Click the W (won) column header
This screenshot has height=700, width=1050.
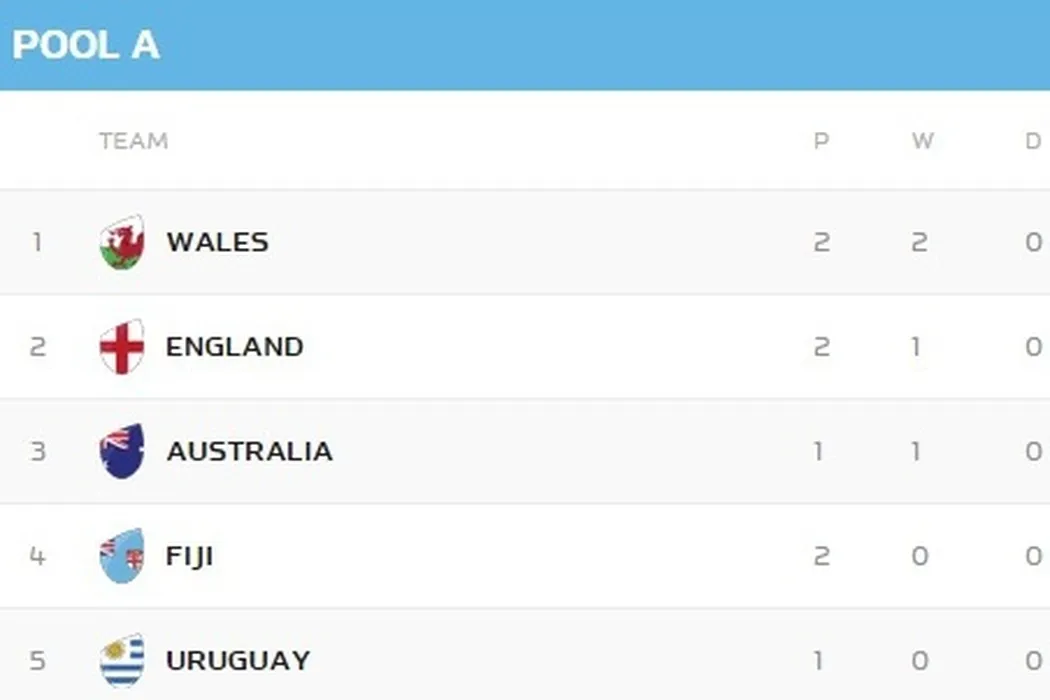pos(921,141)
